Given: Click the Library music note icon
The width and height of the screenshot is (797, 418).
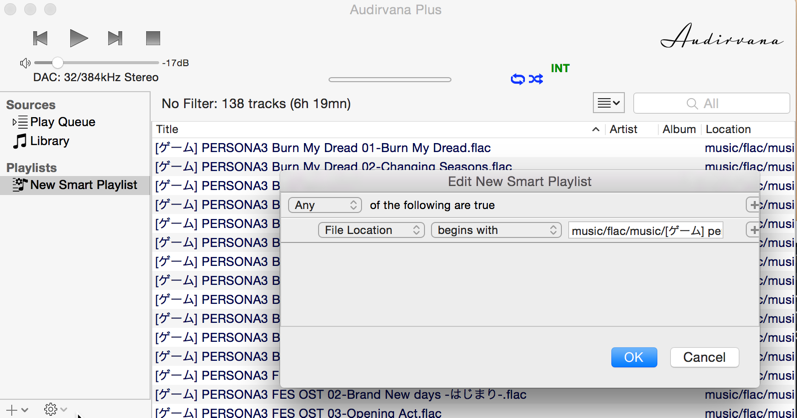Looking at the screenshot, I should 20,141.
